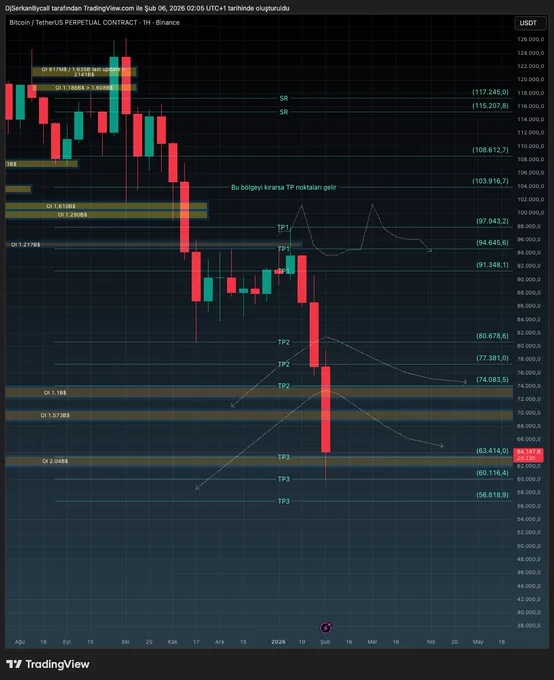This screenshot has height=680, width=554.
Task: Click the 'Eyl' date on time axis
Action: (67, 642)
